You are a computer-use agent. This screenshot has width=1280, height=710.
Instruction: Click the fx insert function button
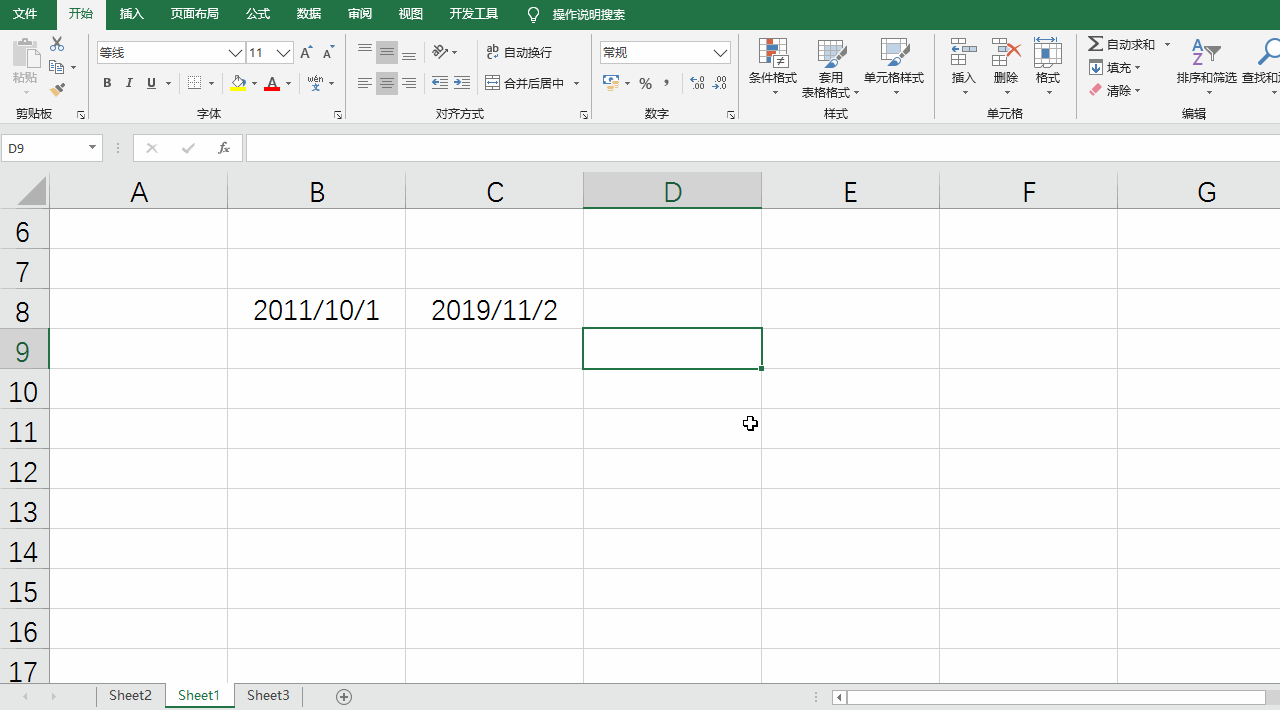tap(224, 148)
